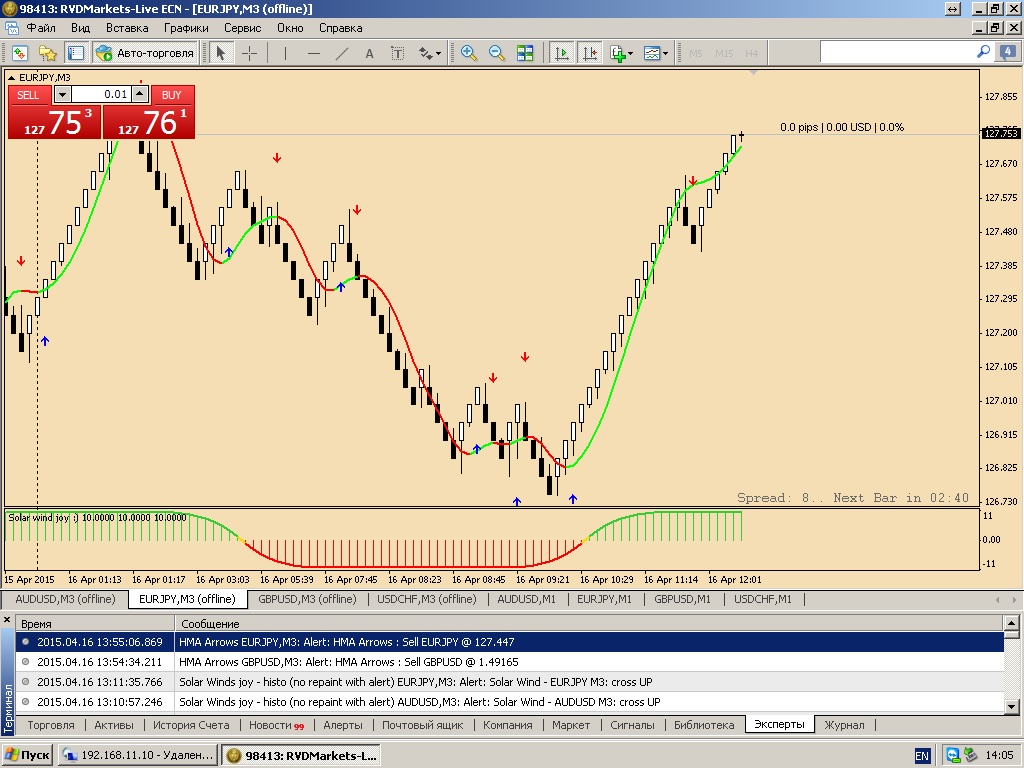
Task: Open the chat notifications icon showing 4
Action: coord(1008,52)
